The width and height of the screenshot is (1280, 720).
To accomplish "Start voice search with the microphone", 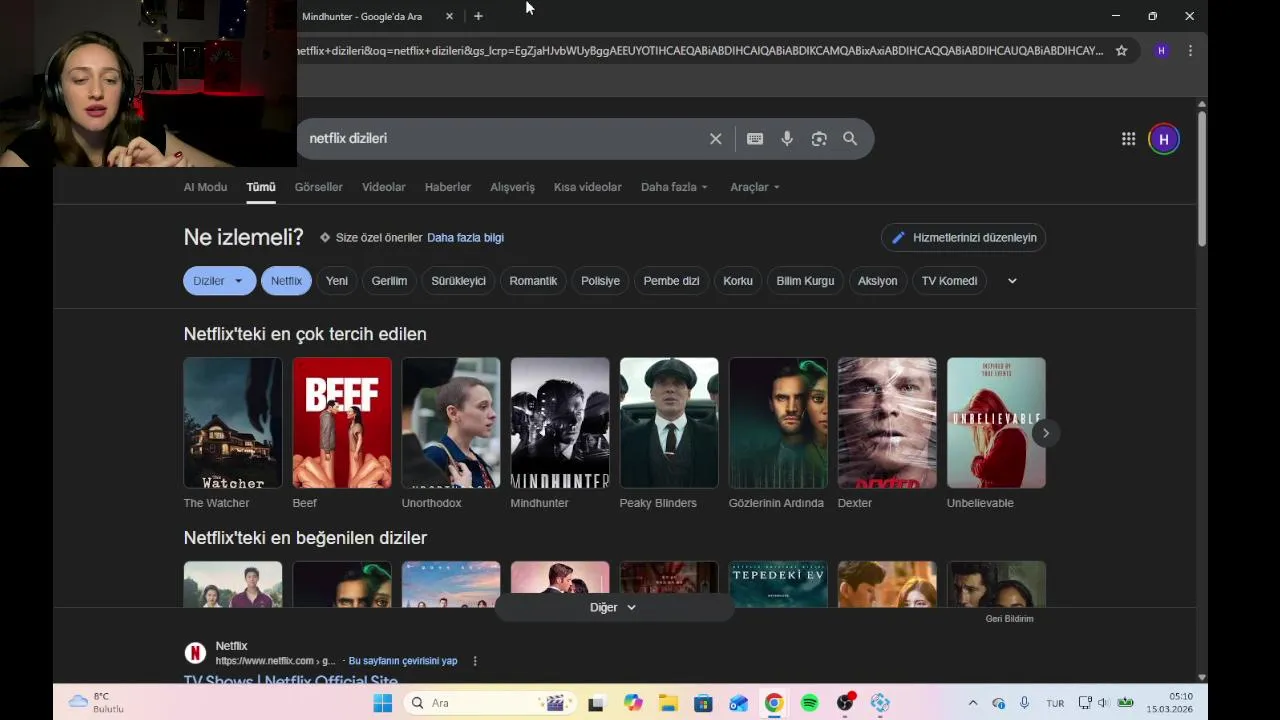I will (x=787, y=139).
